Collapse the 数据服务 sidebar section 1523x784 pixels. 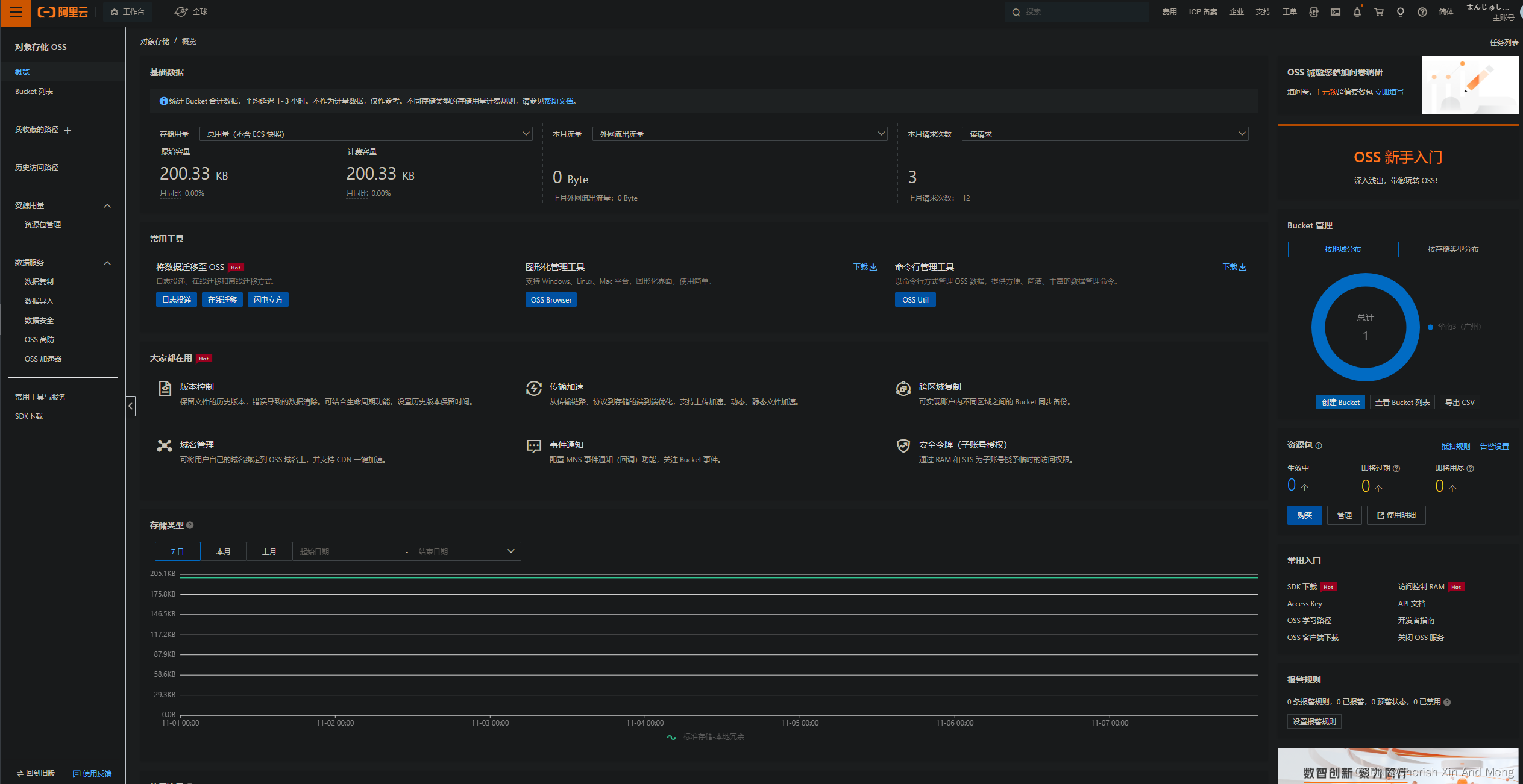pos(107,263)
